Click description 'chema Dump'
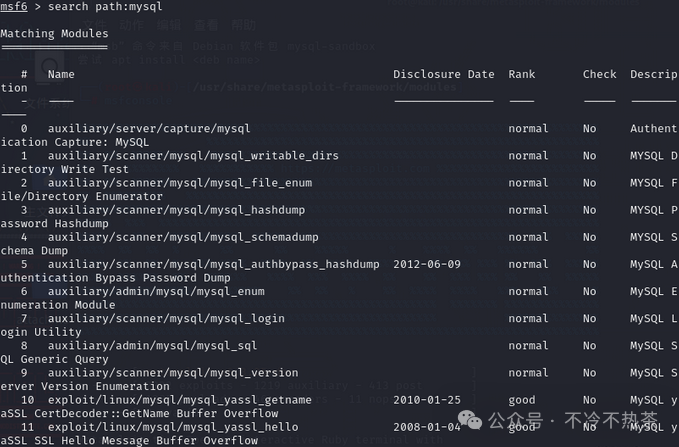This screenshot has width=679, height=447. (34, 251)
